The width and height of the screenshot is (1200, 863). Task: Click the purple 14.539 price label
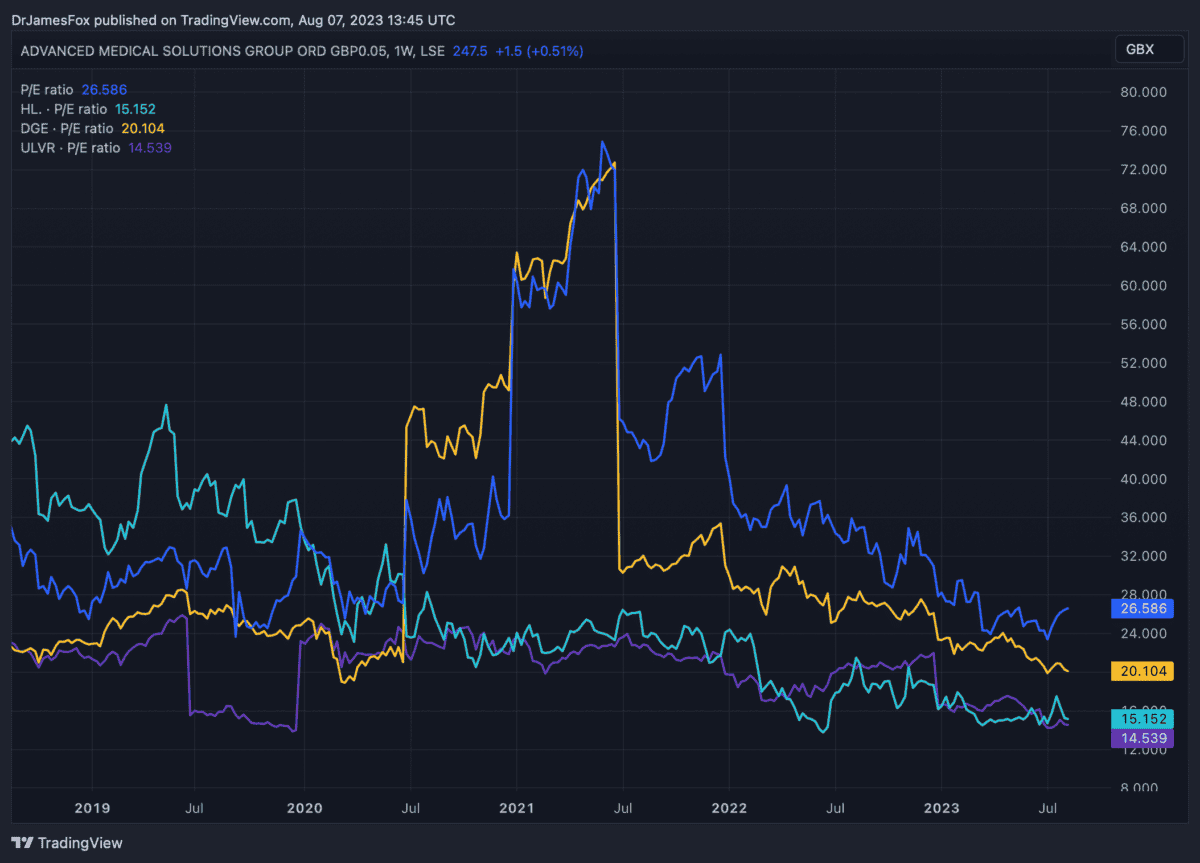[1141, 738]
